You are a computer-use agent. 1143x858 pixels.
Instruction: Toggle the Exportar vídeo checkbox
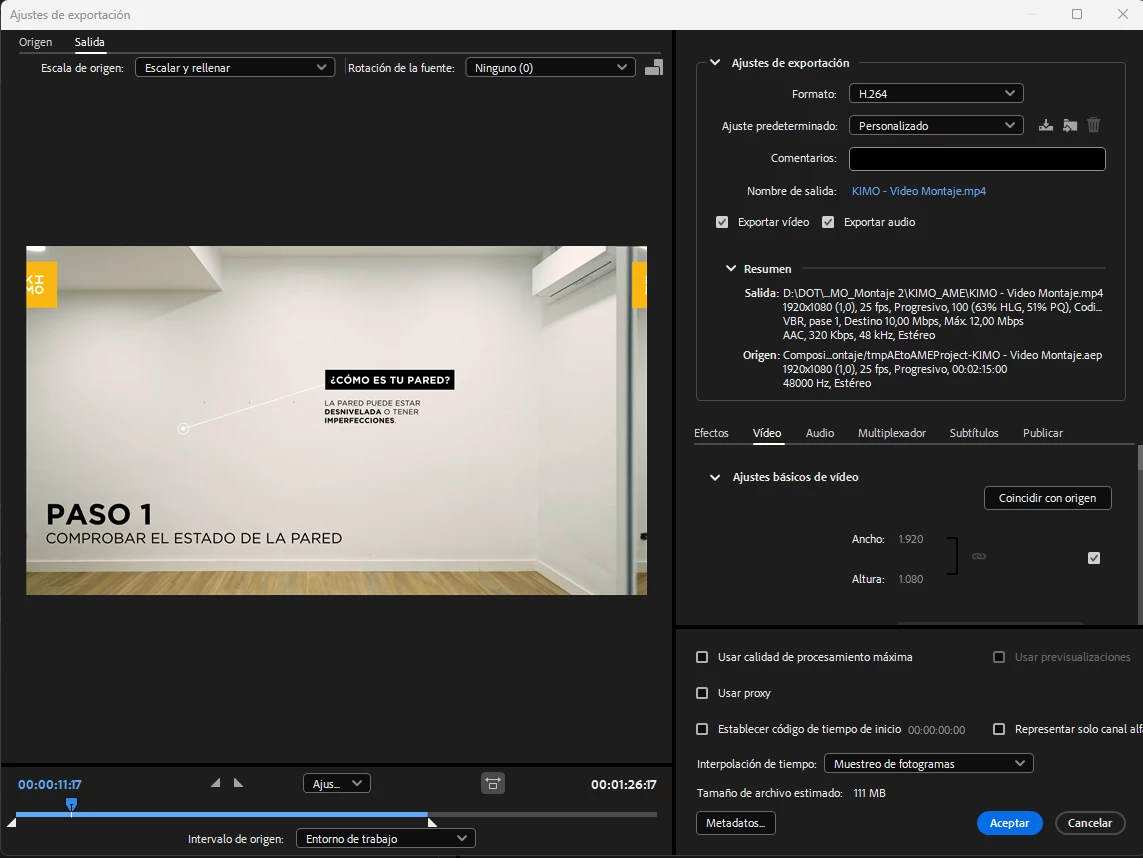click(722, 222)
